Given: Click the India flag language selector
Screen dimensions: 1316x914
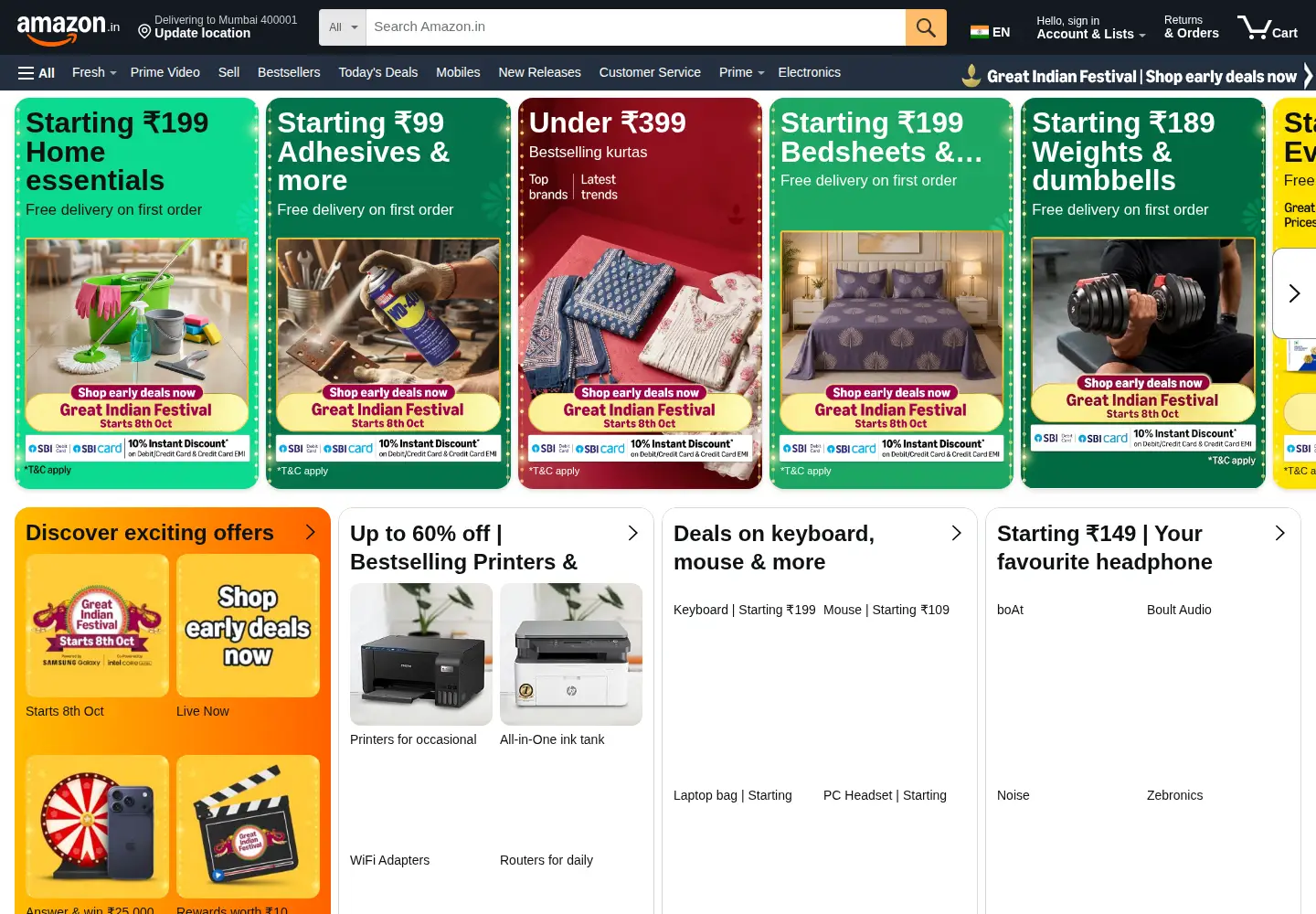Looking at the screenshot, I should tap(990, 32).
